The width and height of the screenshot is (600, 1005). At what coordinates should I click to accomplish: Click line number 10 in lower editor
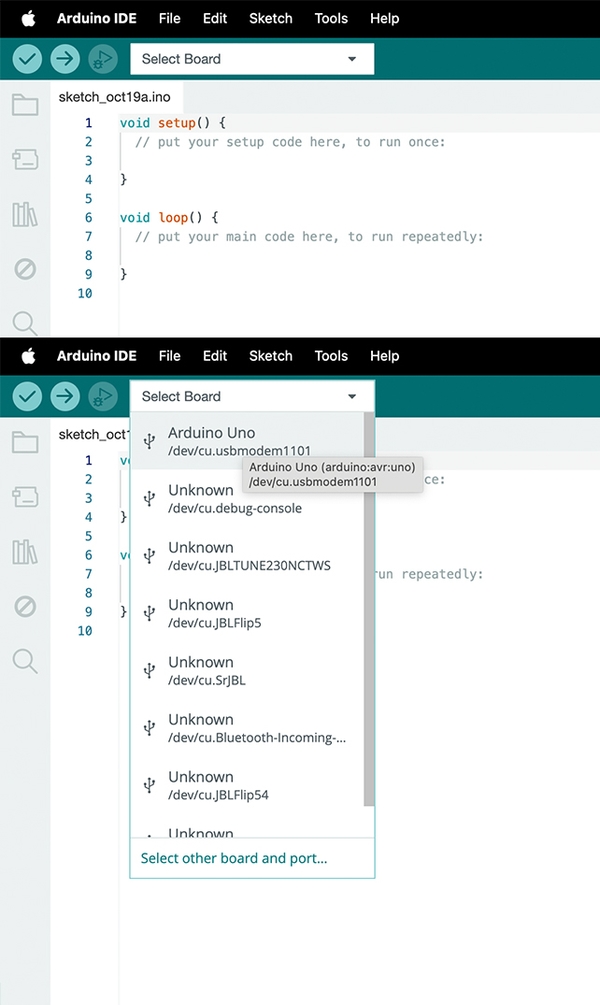pos(85,631)
